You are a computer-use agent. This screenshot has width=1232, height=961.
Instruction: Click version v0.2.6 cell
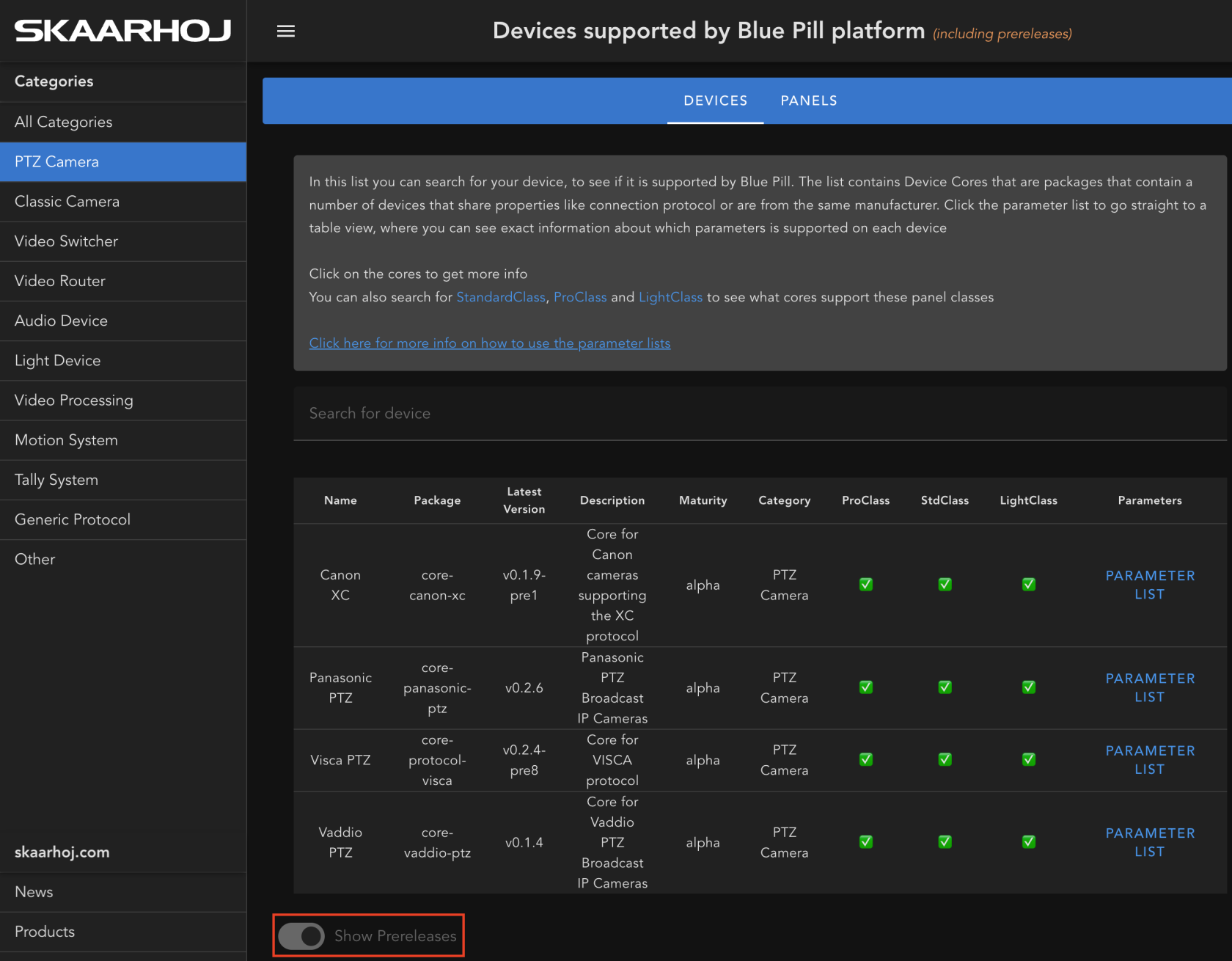click(524, 687)
